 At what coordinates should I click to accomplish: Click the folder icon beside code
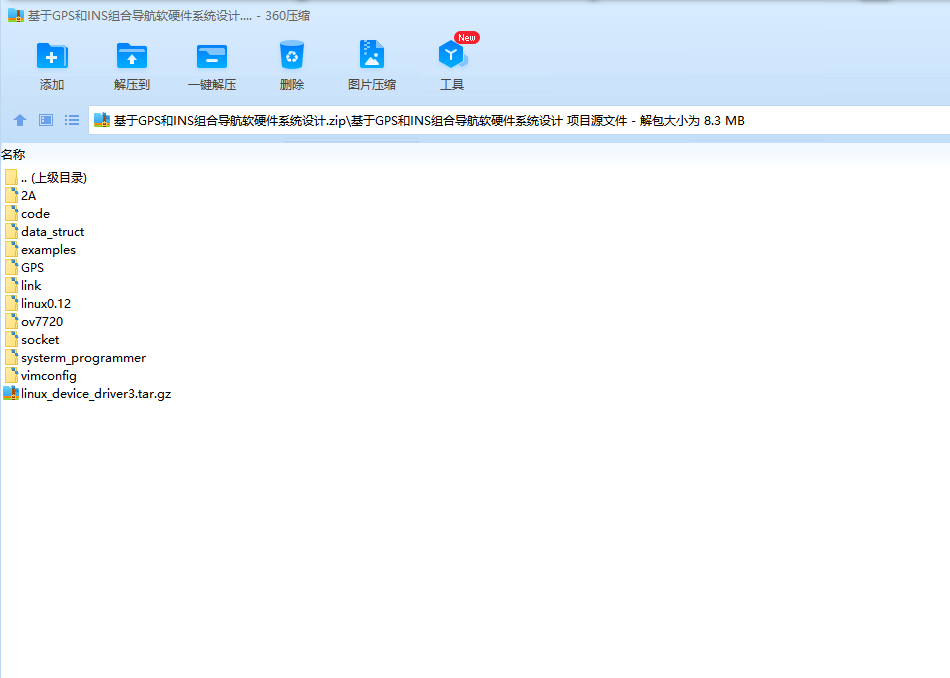(11, 213)
